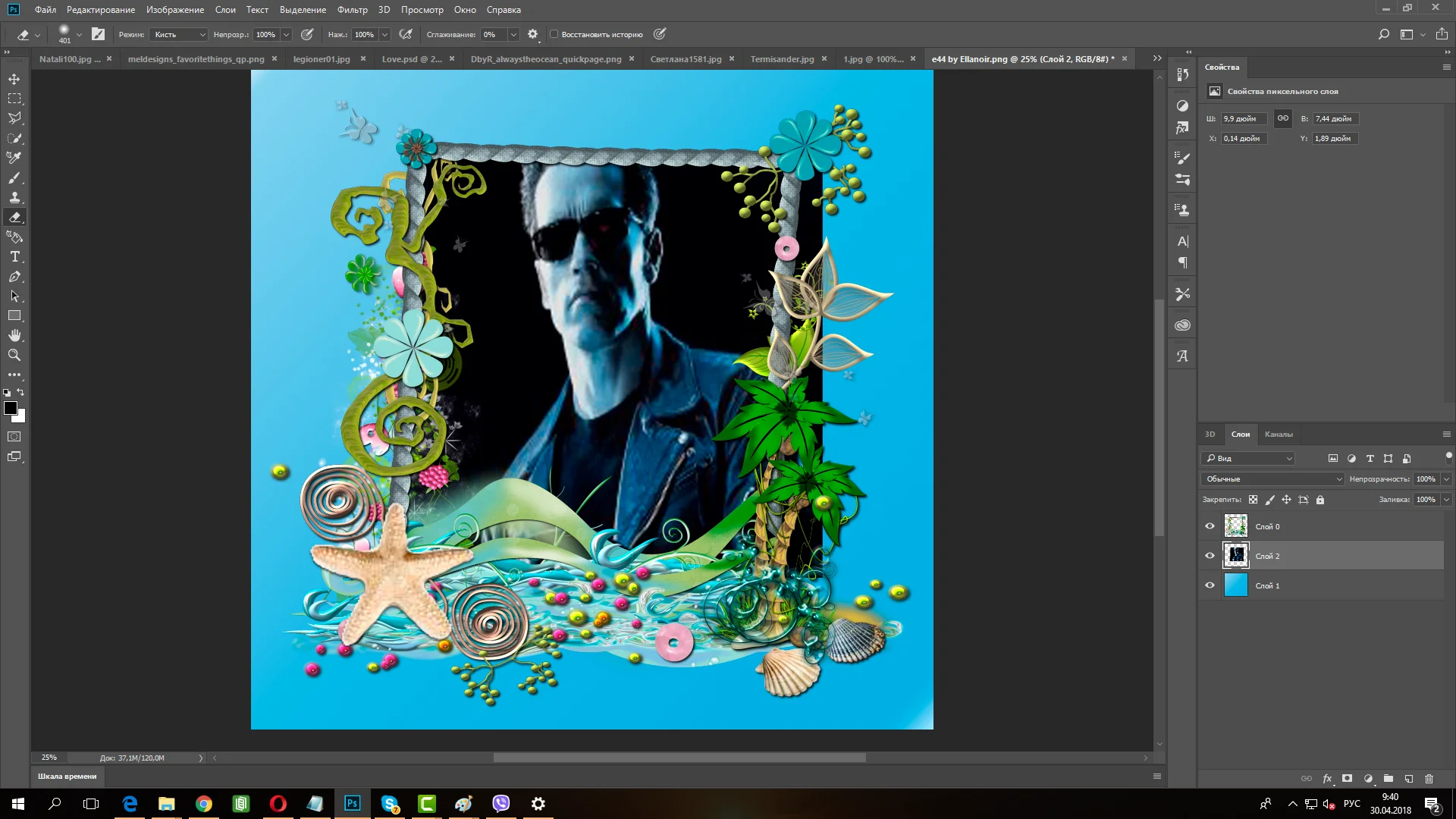Delete layer with trash icon
This screenshot has width=1456, height=819.
click(1429, 779)
